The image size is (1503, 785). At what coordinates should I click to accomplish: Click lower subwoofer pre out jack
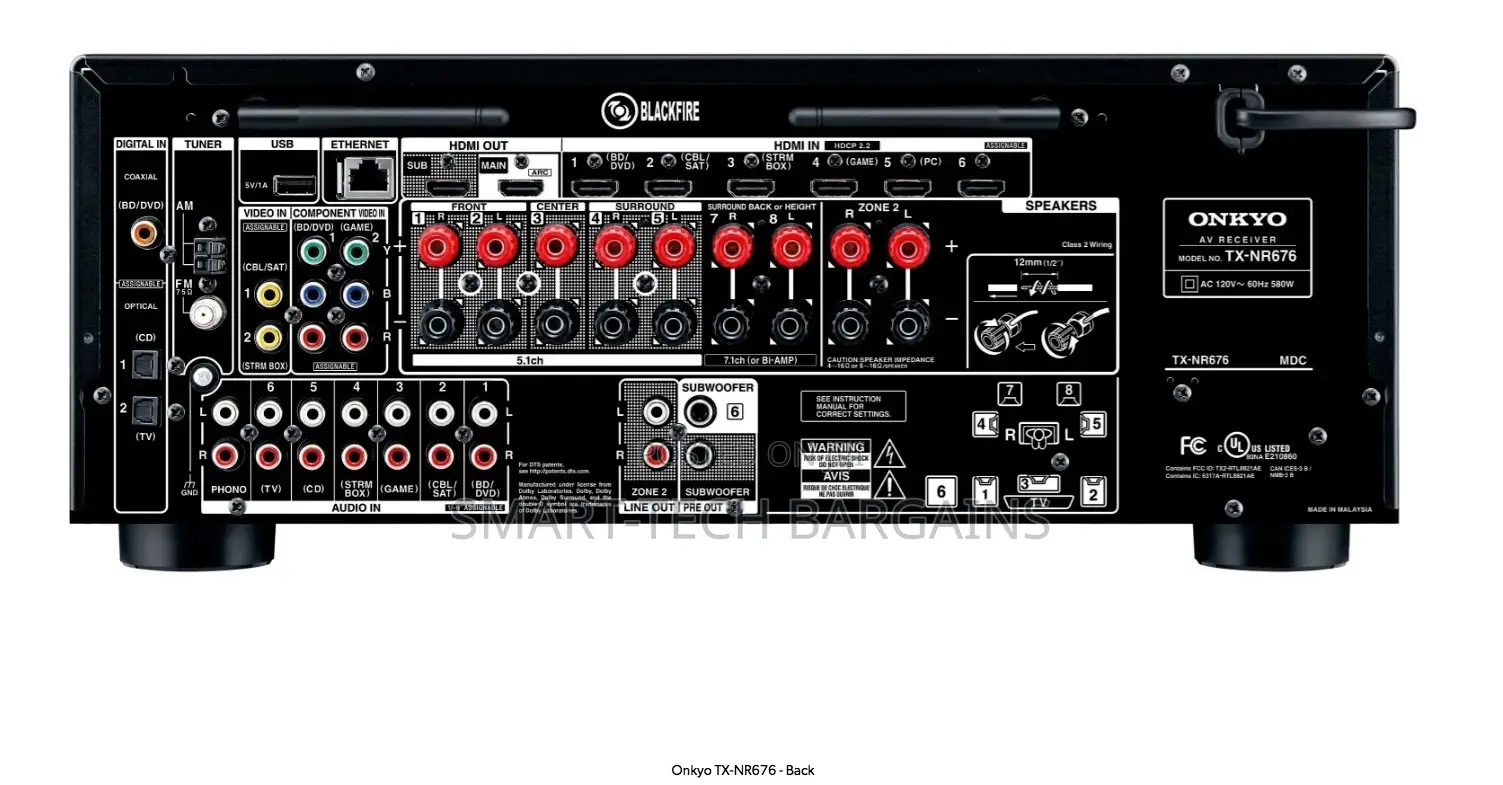(x=700, y=456)
